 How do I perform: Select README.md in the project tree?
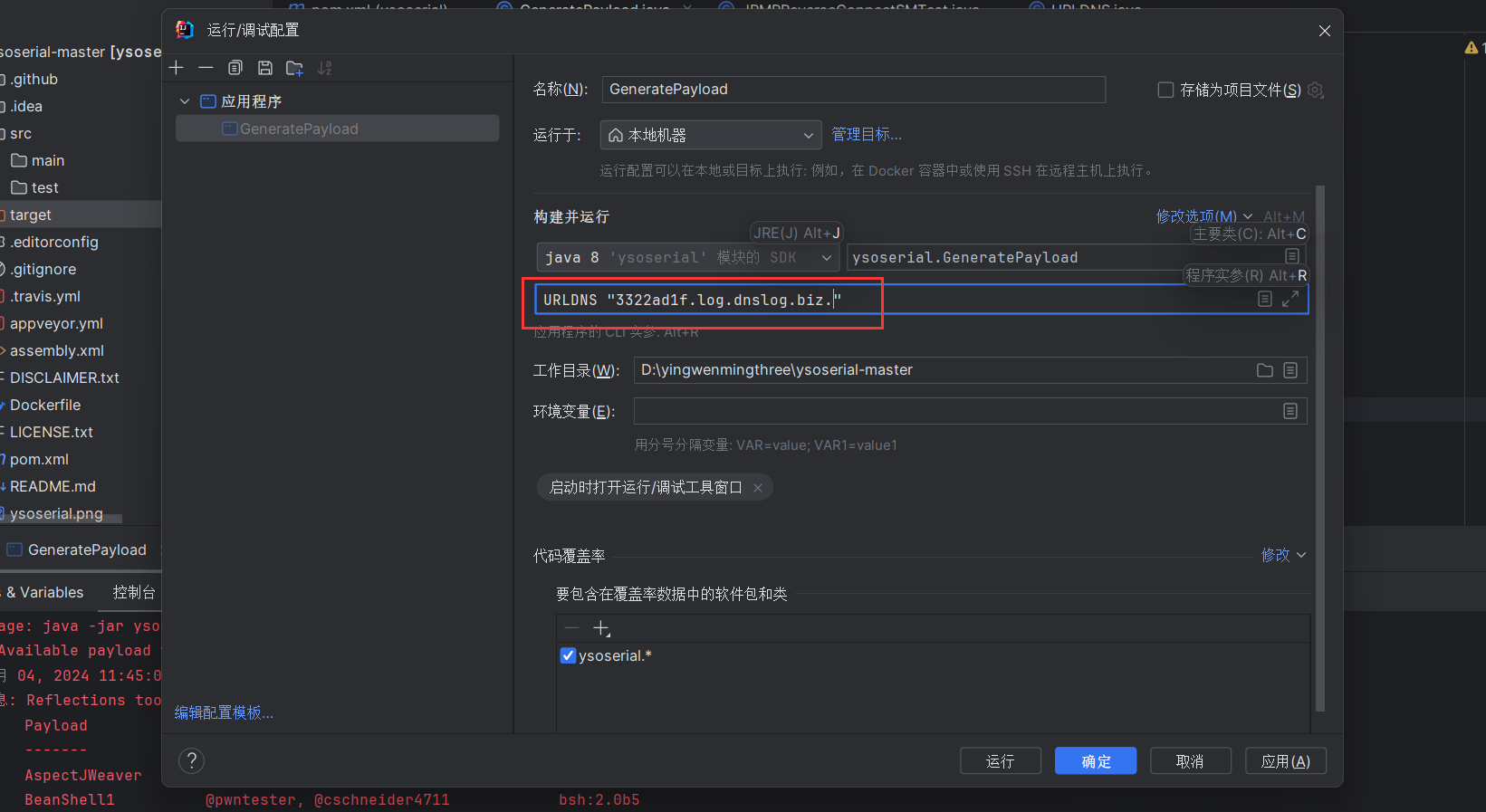click(x=52, y=486)
